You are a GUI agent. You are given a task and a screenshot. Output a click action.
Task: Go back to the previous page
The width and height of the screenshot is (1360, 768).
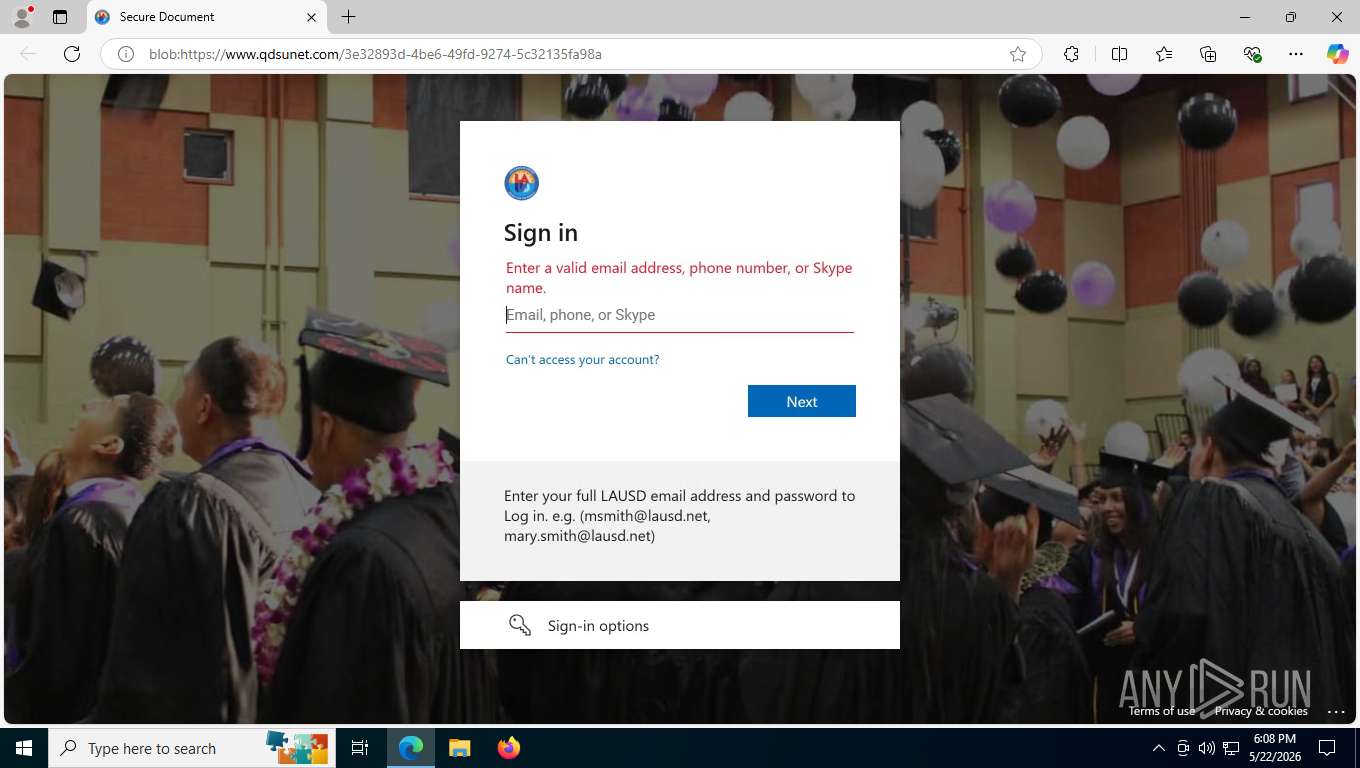pyautogui.click(x=28, y=54)
